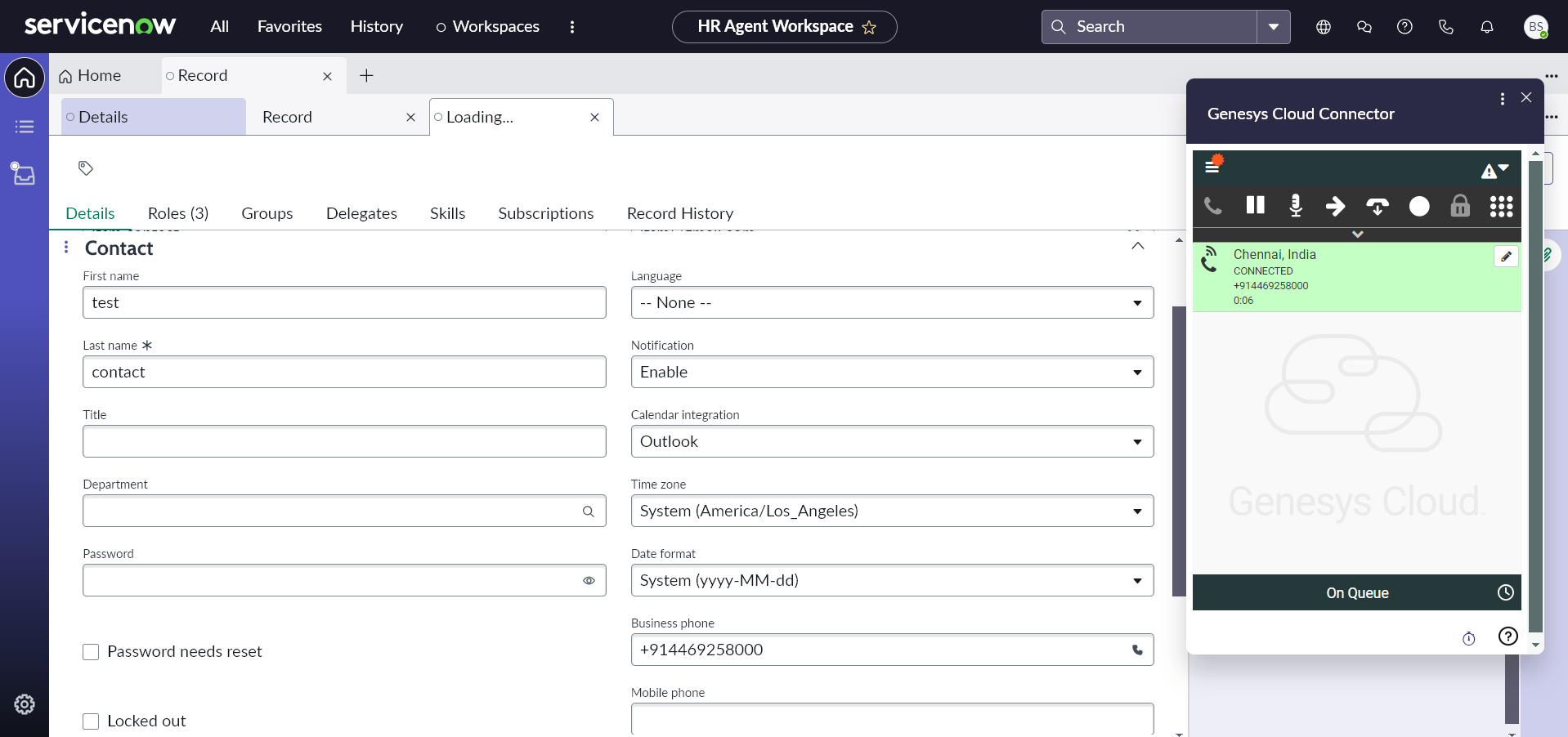
Task: Open the All menu
Action: [219, 26]
